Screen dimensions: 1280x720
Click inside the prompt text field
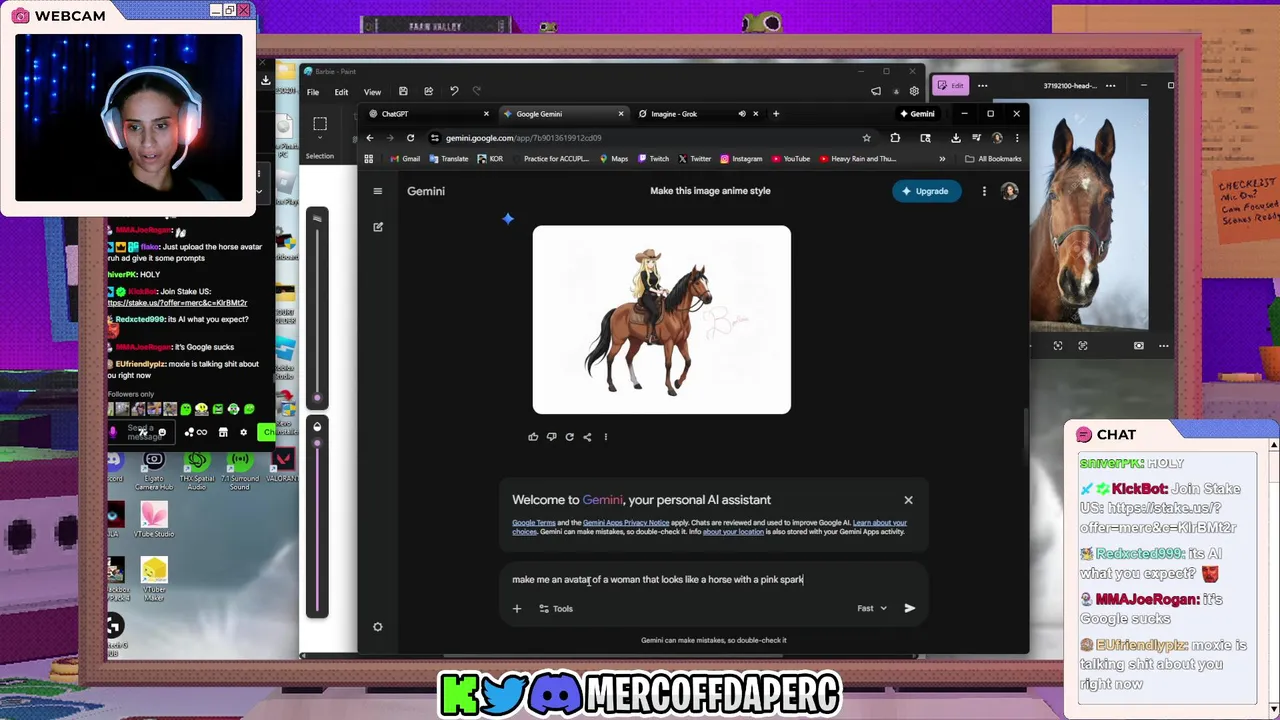(715, 579)
